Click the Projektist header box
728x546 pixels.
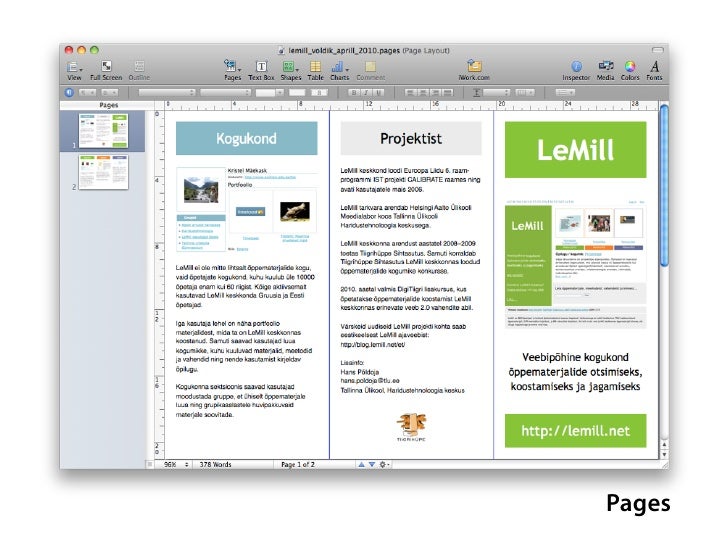pos(411,138)
